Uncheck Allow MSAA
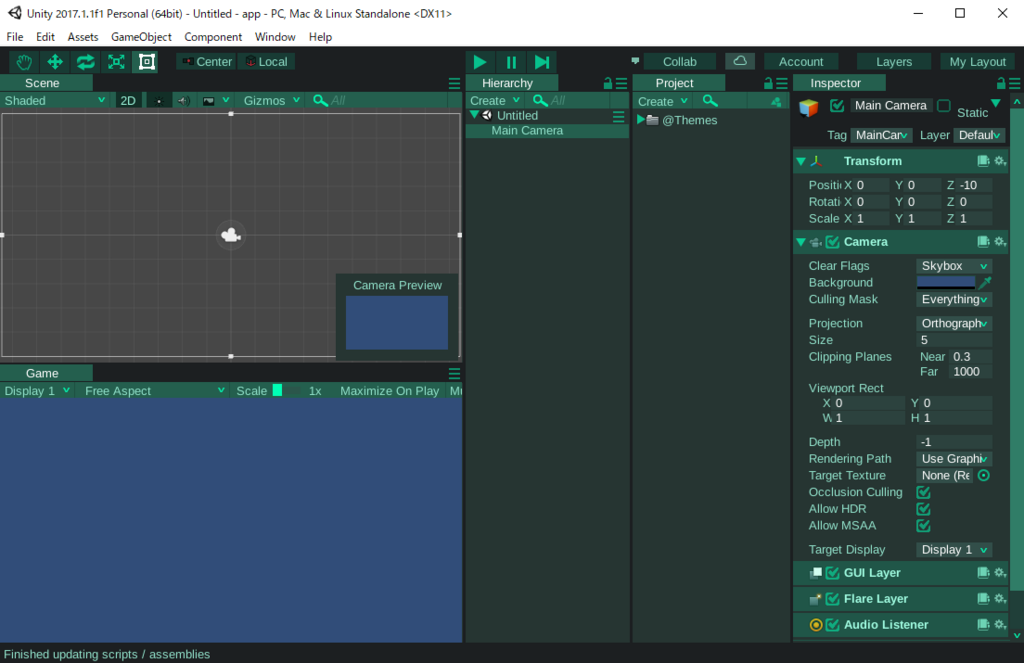The height and width of the screenshot is (663, 1024). 923,525
